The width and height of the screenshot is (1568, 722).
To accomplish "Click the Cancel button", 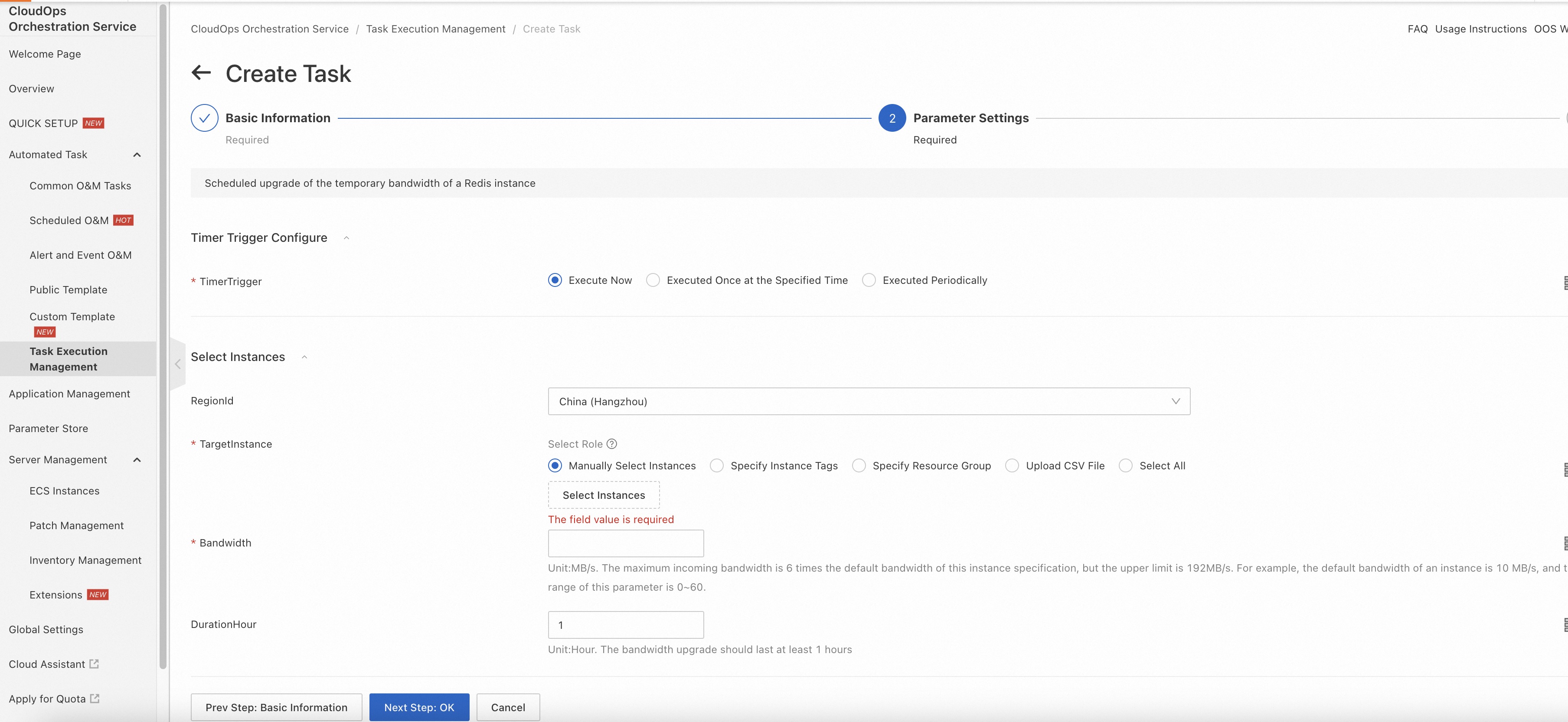I will [x=508, y=707].
